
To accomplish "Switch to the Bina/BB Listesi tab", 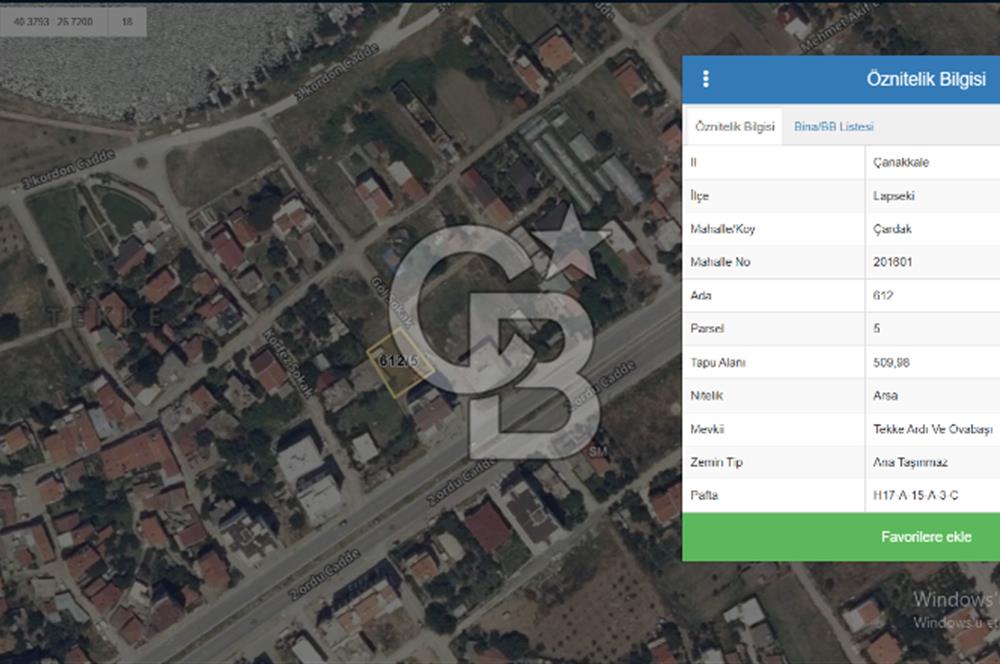I will click(834, 126).
